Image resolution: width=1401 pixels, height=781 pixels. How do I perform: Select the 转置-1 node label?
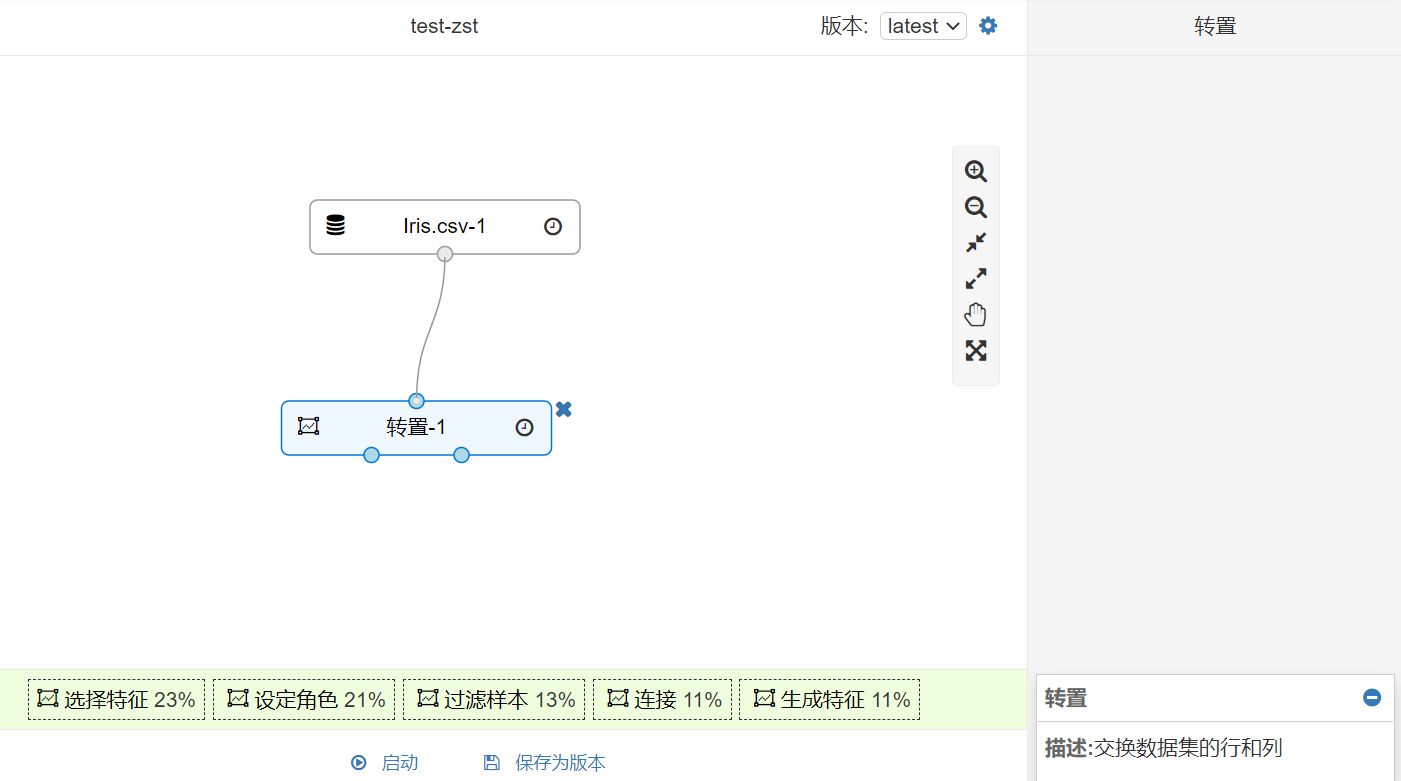point(416,428)
